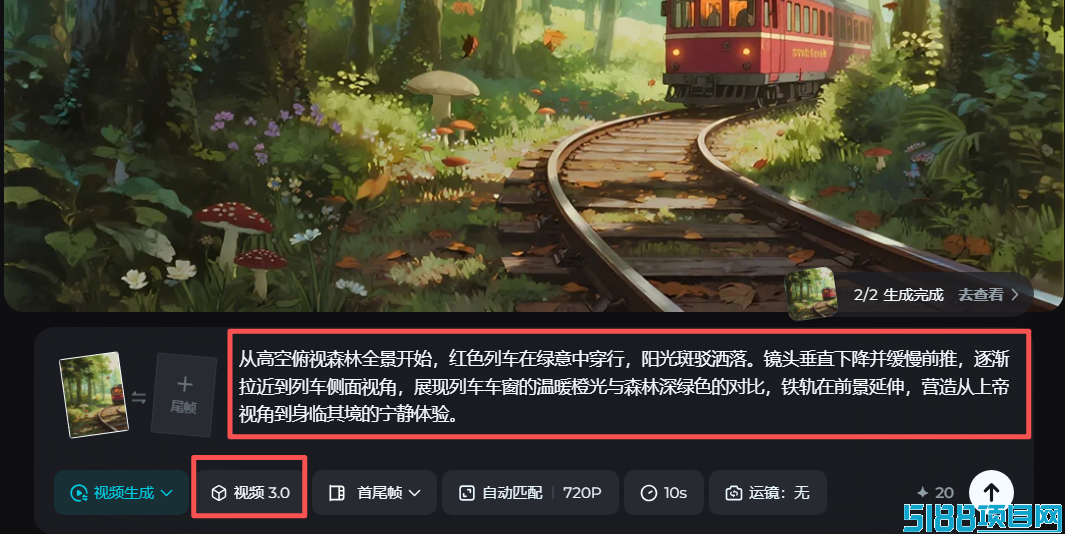Select the 视频 3.0 model button

coord(250,493)
